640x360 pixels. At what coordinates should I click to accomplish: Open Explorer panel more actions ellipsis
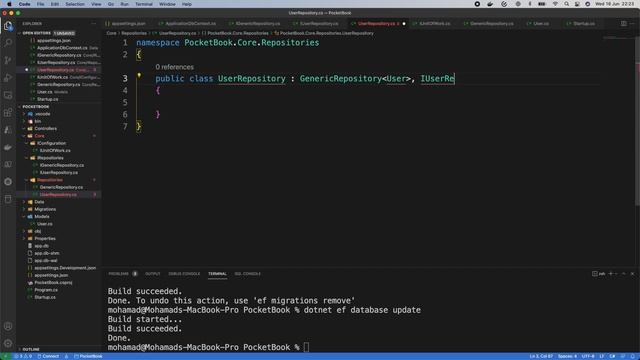(93, 24)
